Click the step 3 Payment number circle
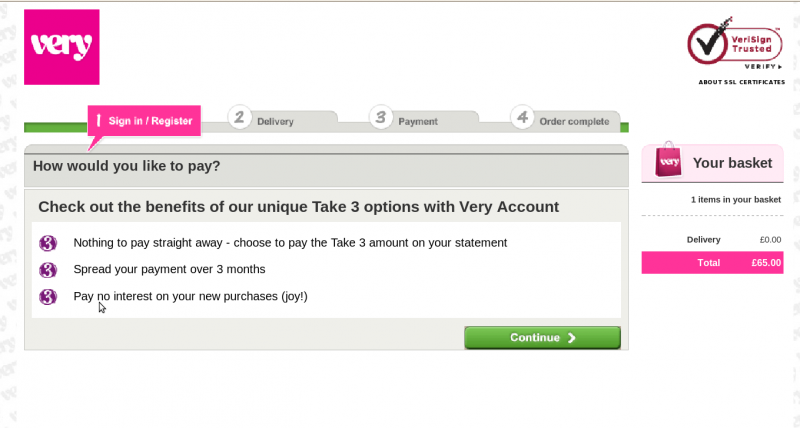800x428 pixels. 381,117
